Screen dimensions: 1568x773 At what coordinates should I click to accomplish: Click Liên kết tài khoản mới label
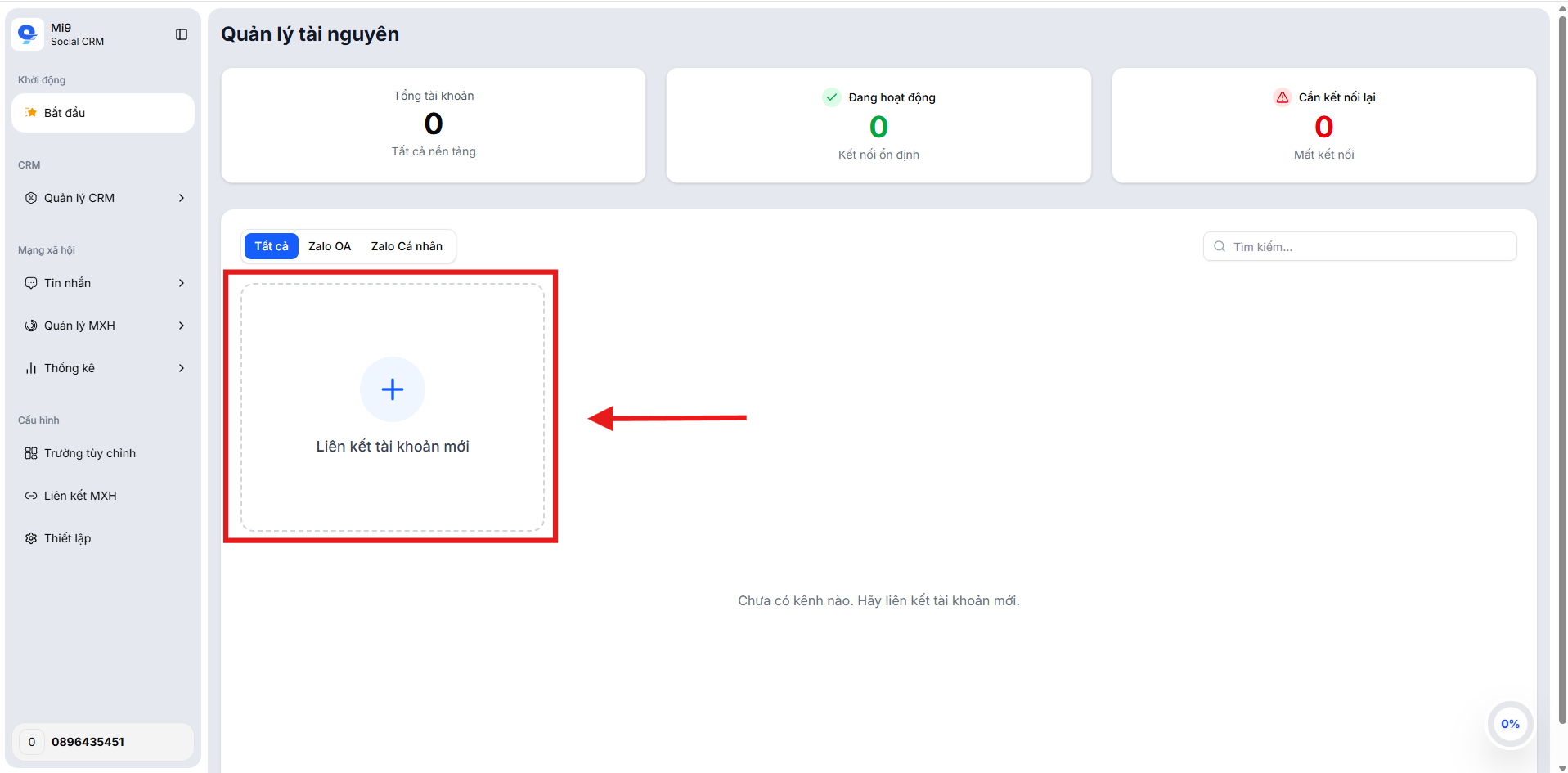coord(393,447)
